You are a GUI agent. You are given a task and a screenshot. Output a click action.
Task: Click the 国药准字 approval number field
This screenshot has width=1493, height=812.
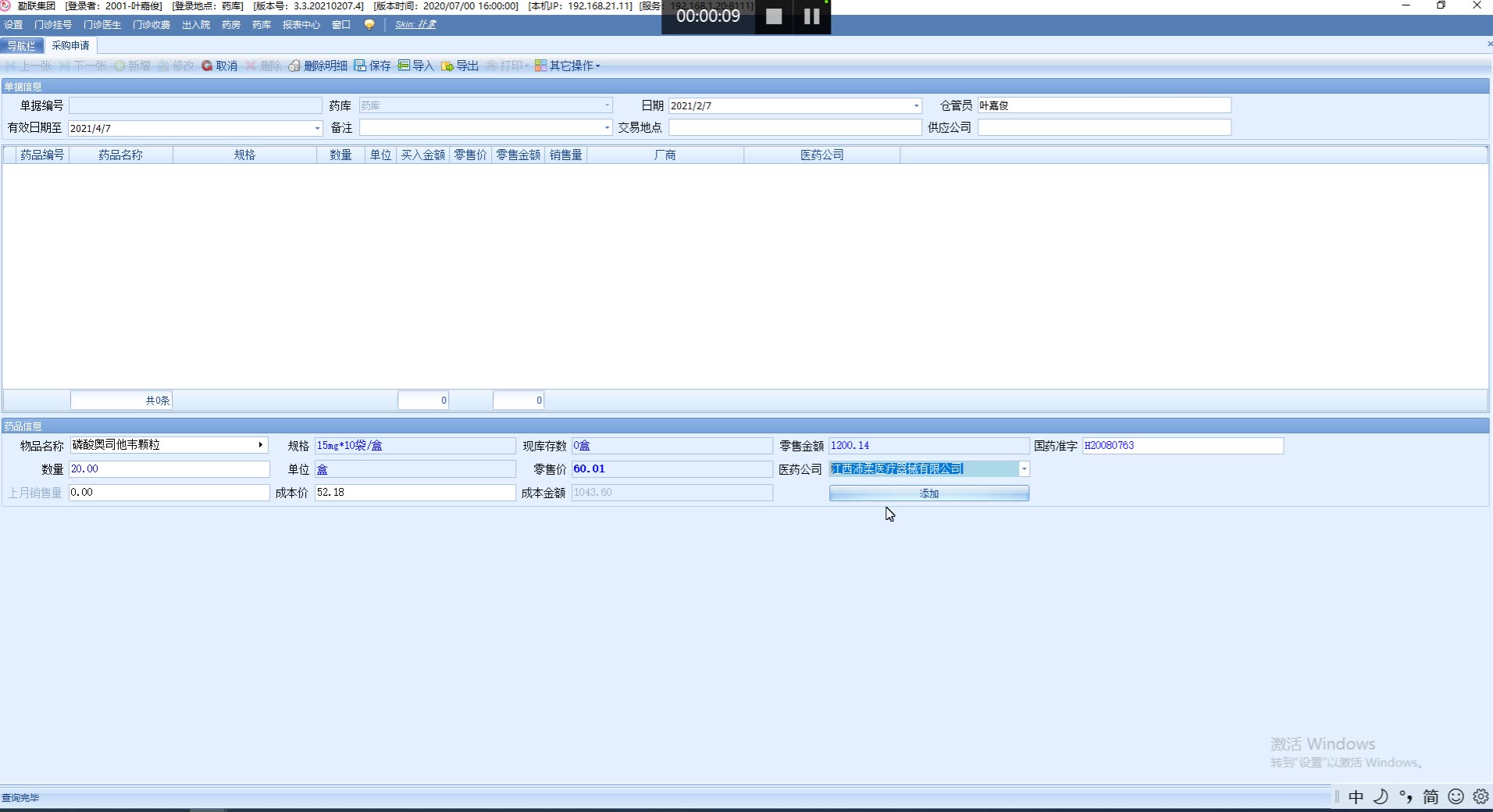tap(1182, 446)
